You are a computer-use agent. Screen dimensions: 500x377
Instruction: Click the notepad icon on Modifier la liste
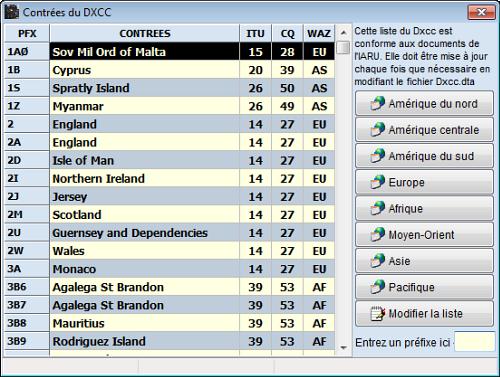(x=378, y=313)
